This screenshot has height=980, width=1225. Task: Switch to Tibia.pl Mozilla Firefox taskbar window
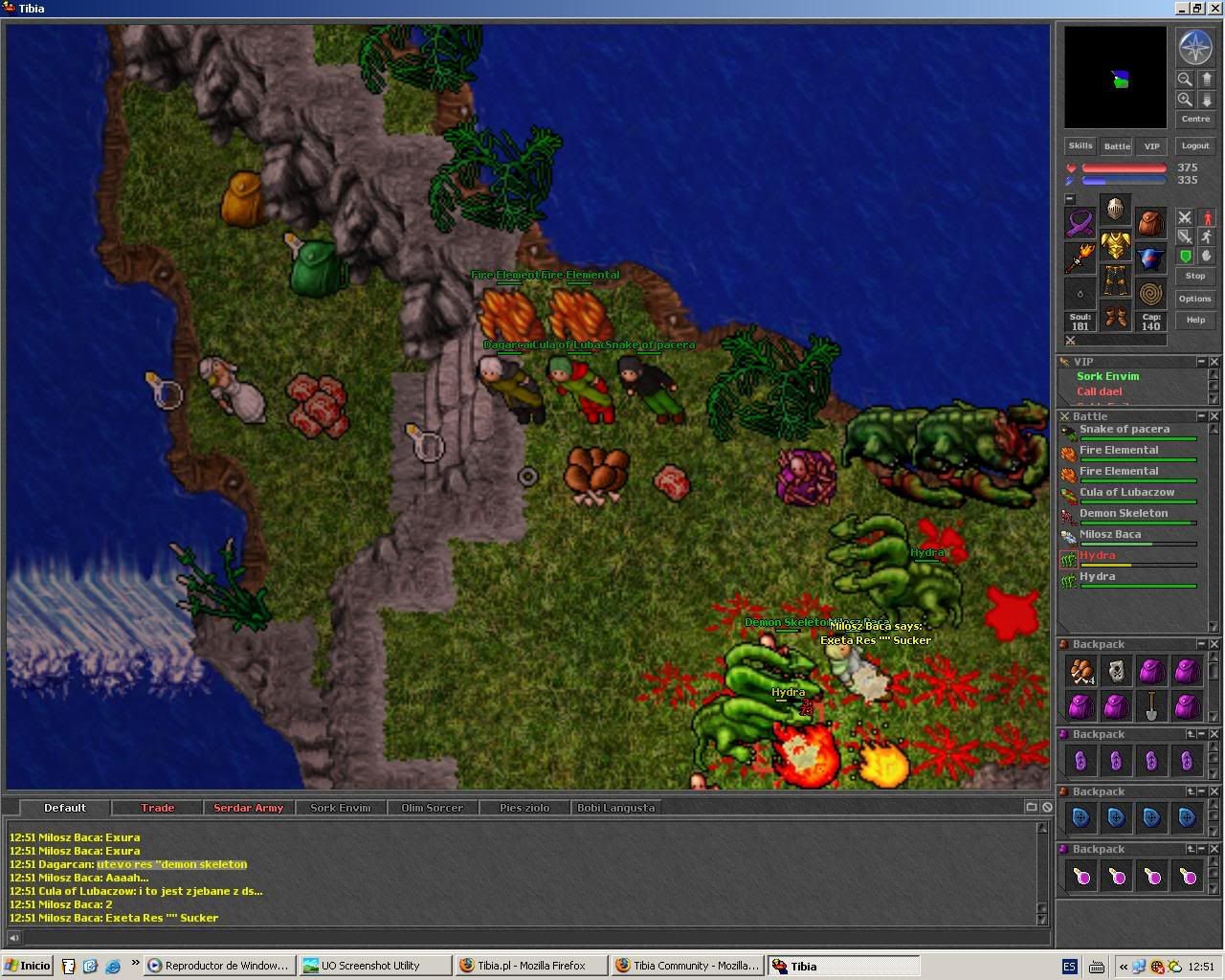pyautogui.click(x=531, y=966)
